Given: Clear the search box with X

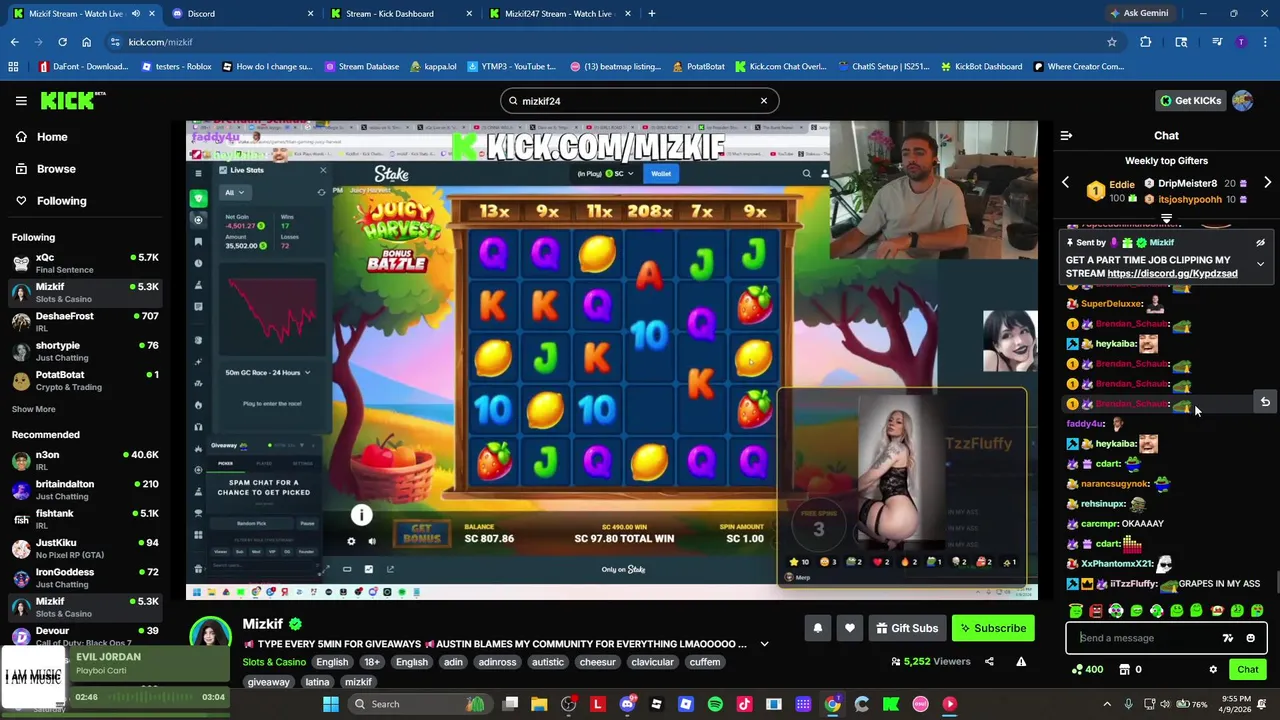Looking at the screenshot, I should click(x=764, y=101).
